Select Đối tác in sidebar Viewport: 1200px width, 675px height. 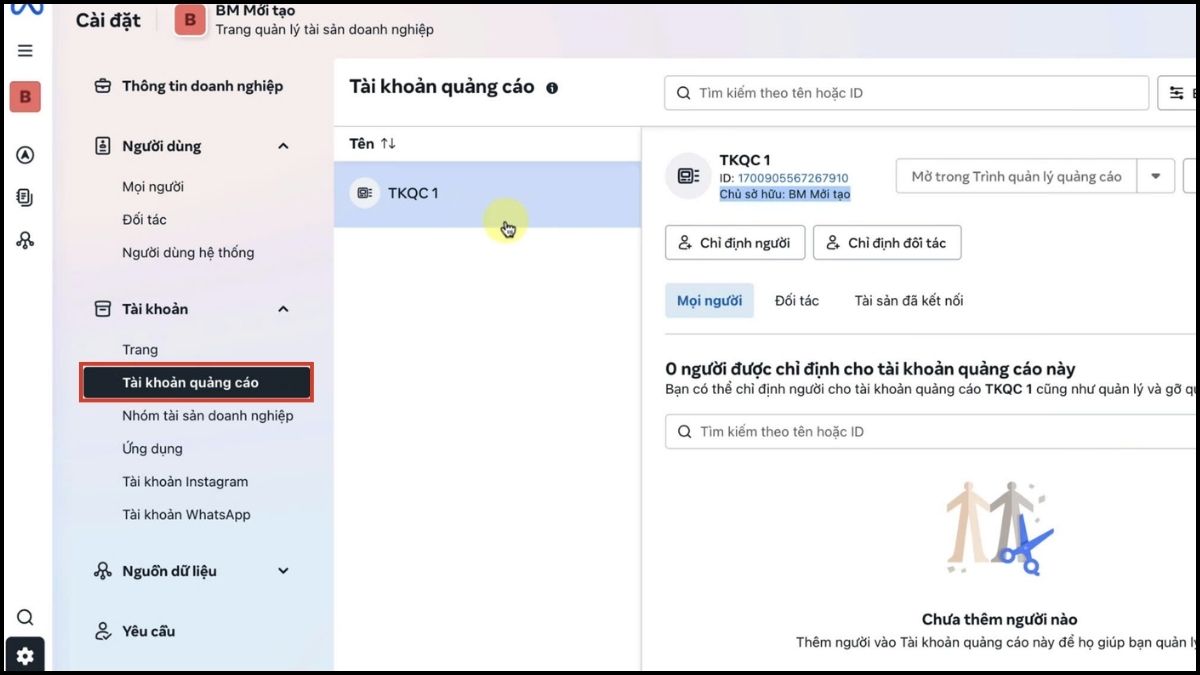(x=144, y=220)
